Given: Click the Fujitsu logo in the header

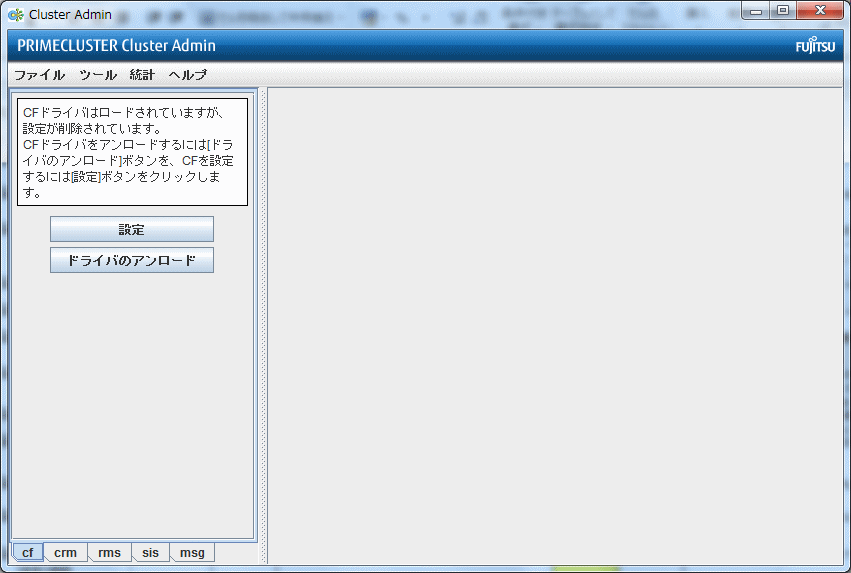Looking at the screenshot, I should [x=815, y=46].
